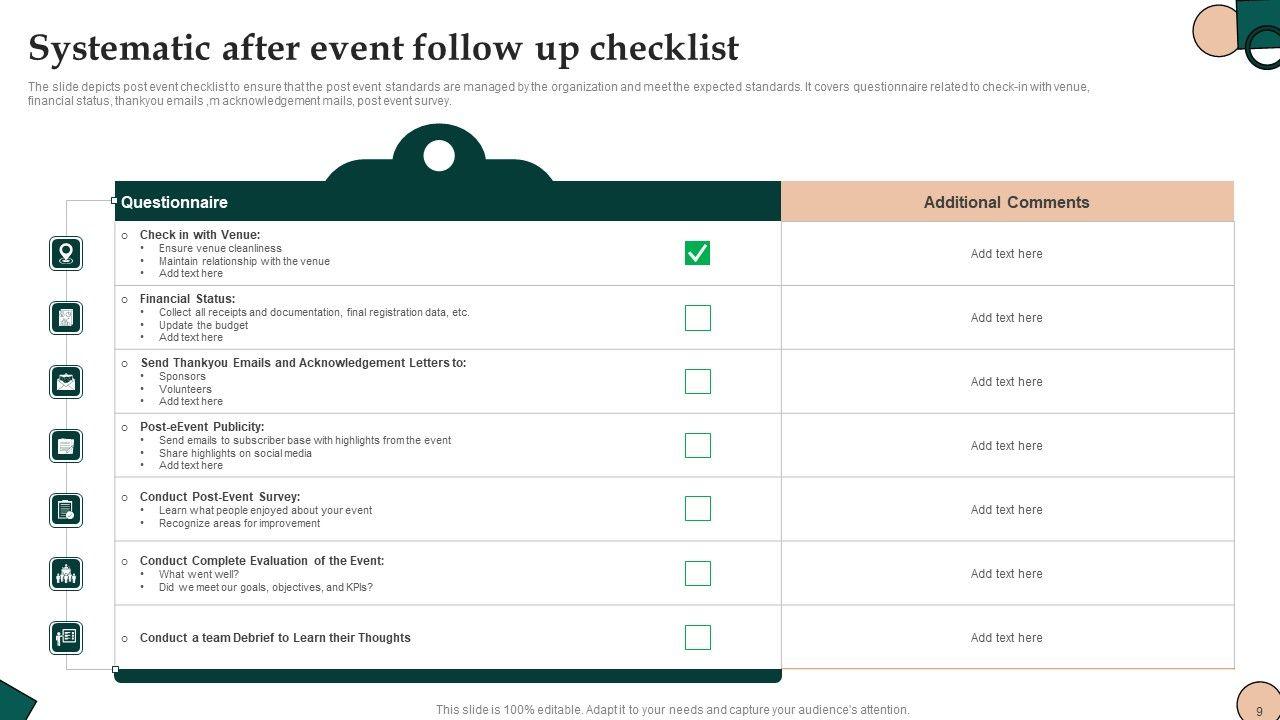This screenshot has height=720, width=1280.
Task: Uncheck the Check in with Venue checkbox
Action: click(x=697, y=254)
